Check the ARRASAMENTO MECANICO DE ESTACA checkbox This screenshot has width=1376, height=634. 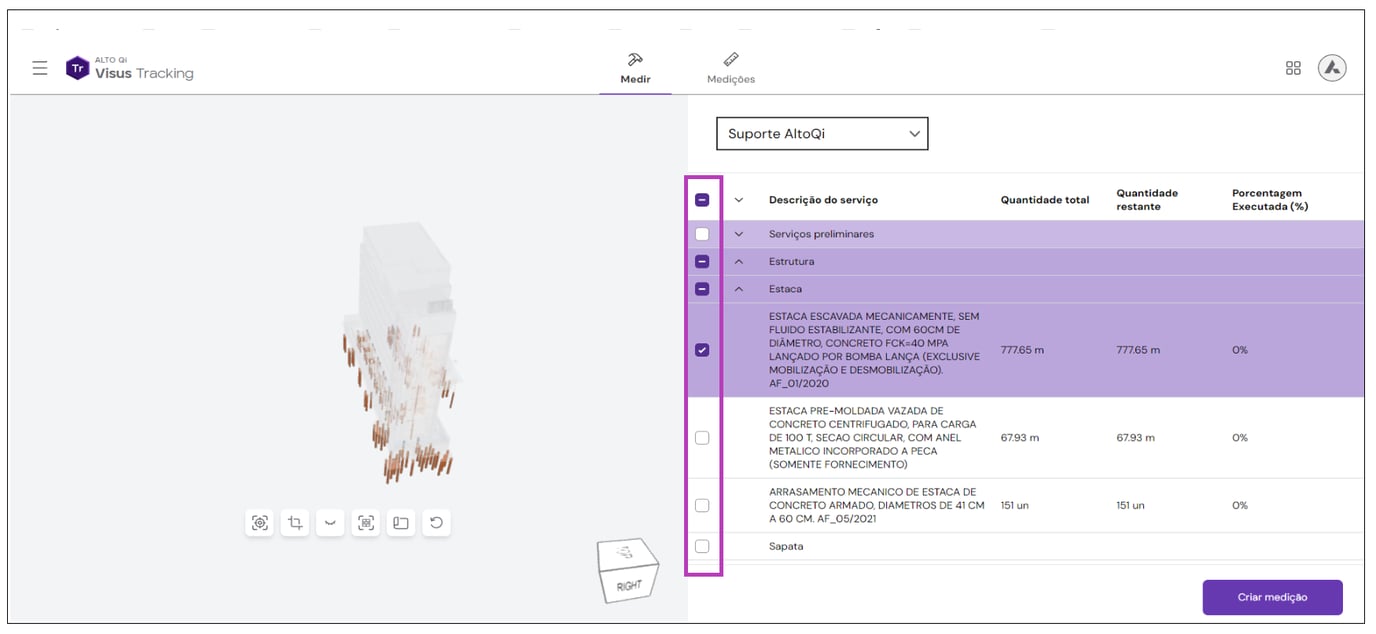pyautogui.click(x=702, y=506)
